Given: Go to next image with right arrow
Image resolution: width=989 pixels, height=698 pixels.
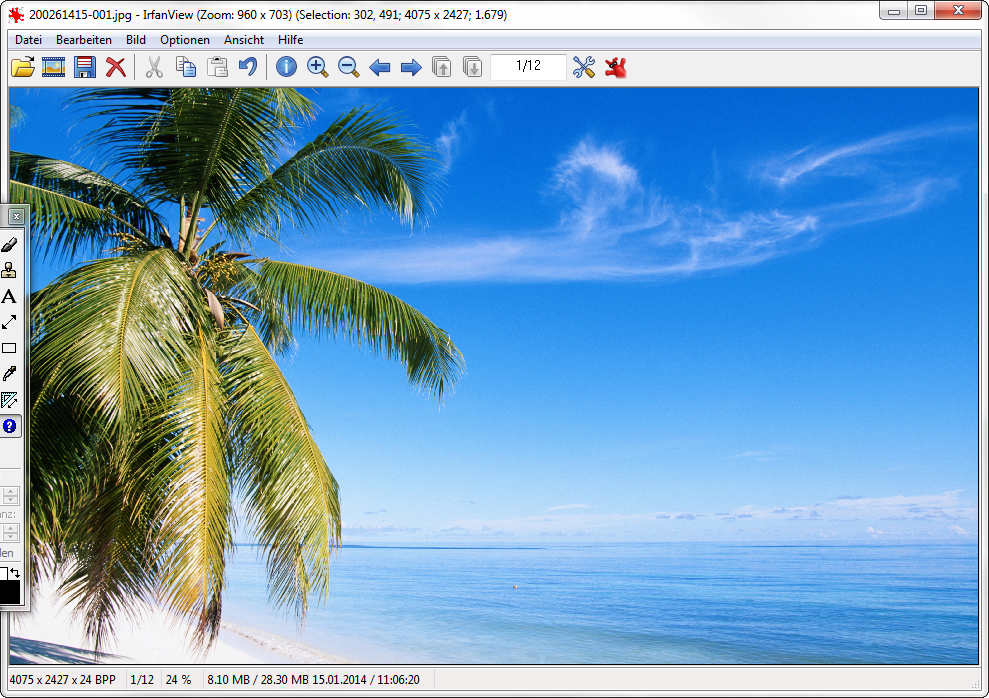Looking at the screenshot, I should 411,67.
